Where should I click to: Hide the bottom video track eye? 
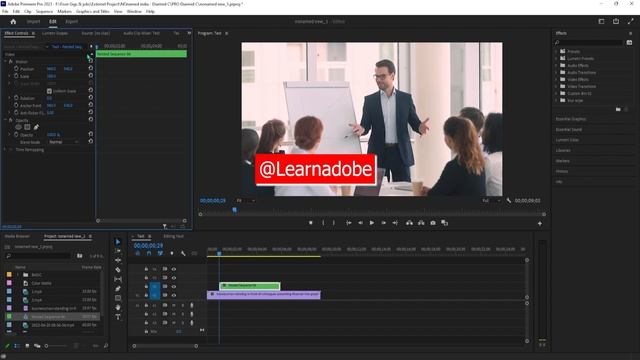coord(174,295)
